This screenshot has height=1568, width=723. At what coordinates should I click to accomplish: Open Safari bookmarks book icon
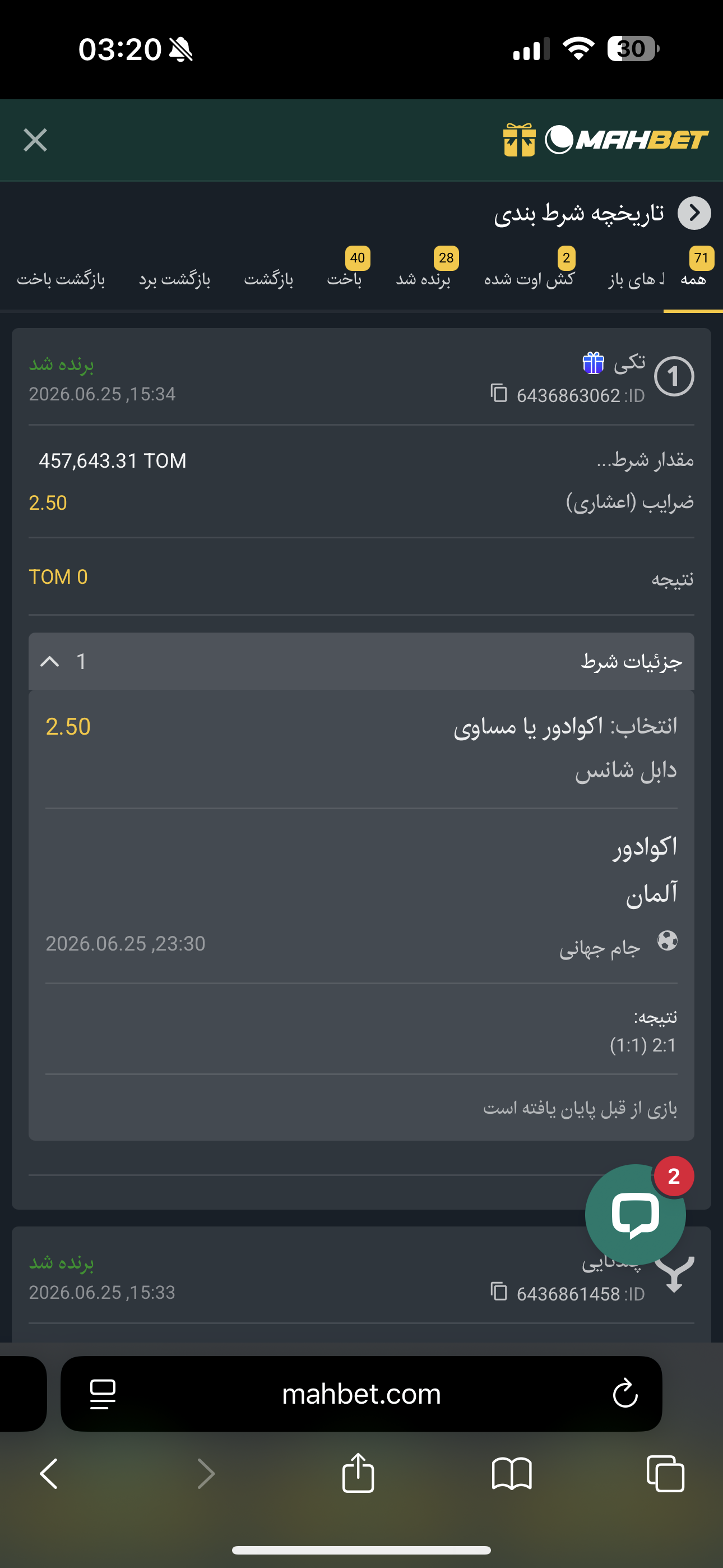512,1474
